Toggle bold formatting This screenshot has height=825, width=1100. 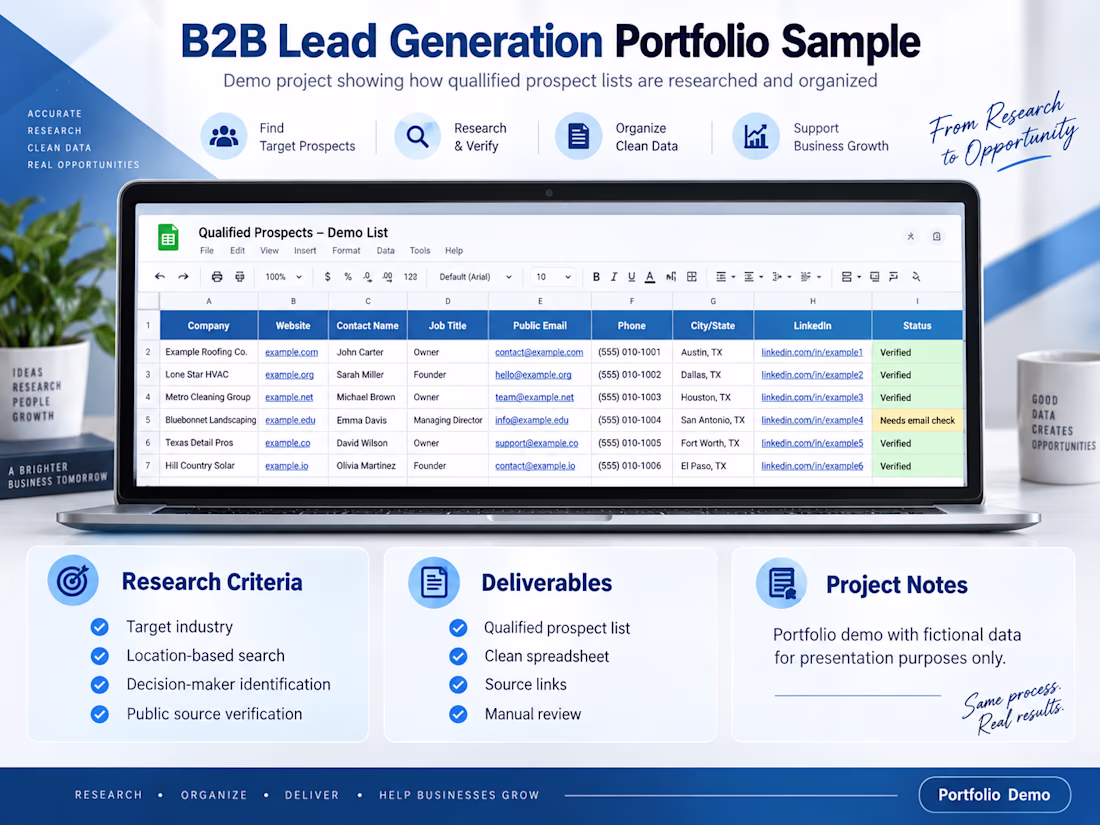coord(596,276)
